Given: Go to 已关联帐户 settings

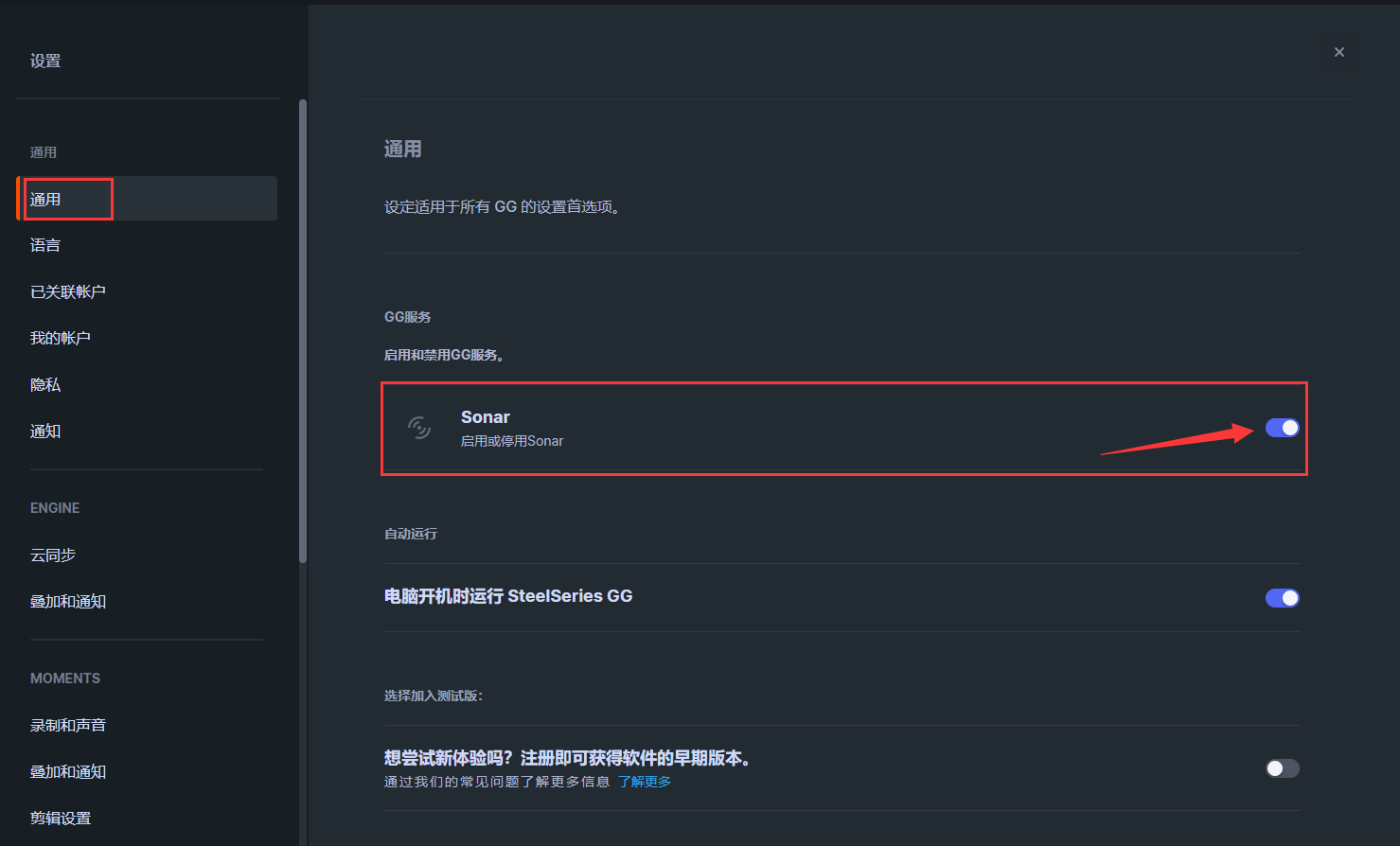Looking at the screenshot, I should (68, 291).
